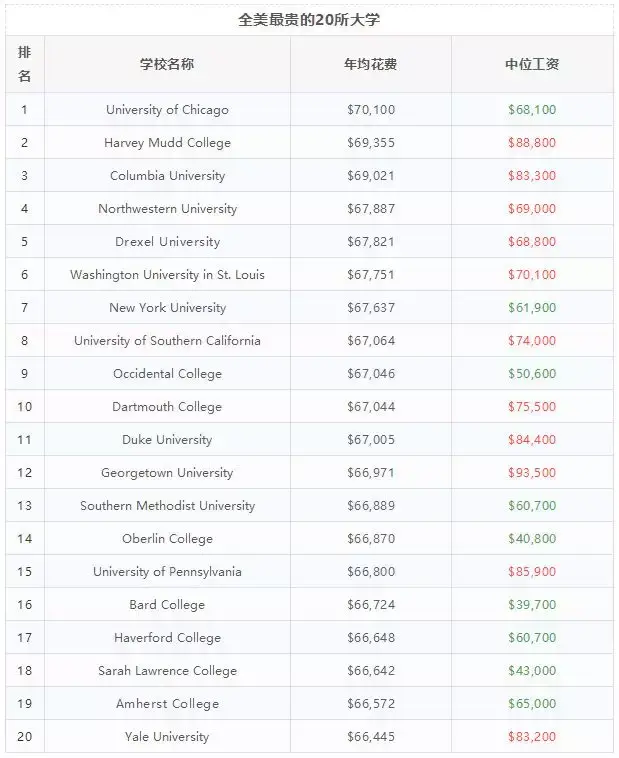Click Washington University in St. Louis
Screen dimensions: 619x758
[x=167, y=275]
